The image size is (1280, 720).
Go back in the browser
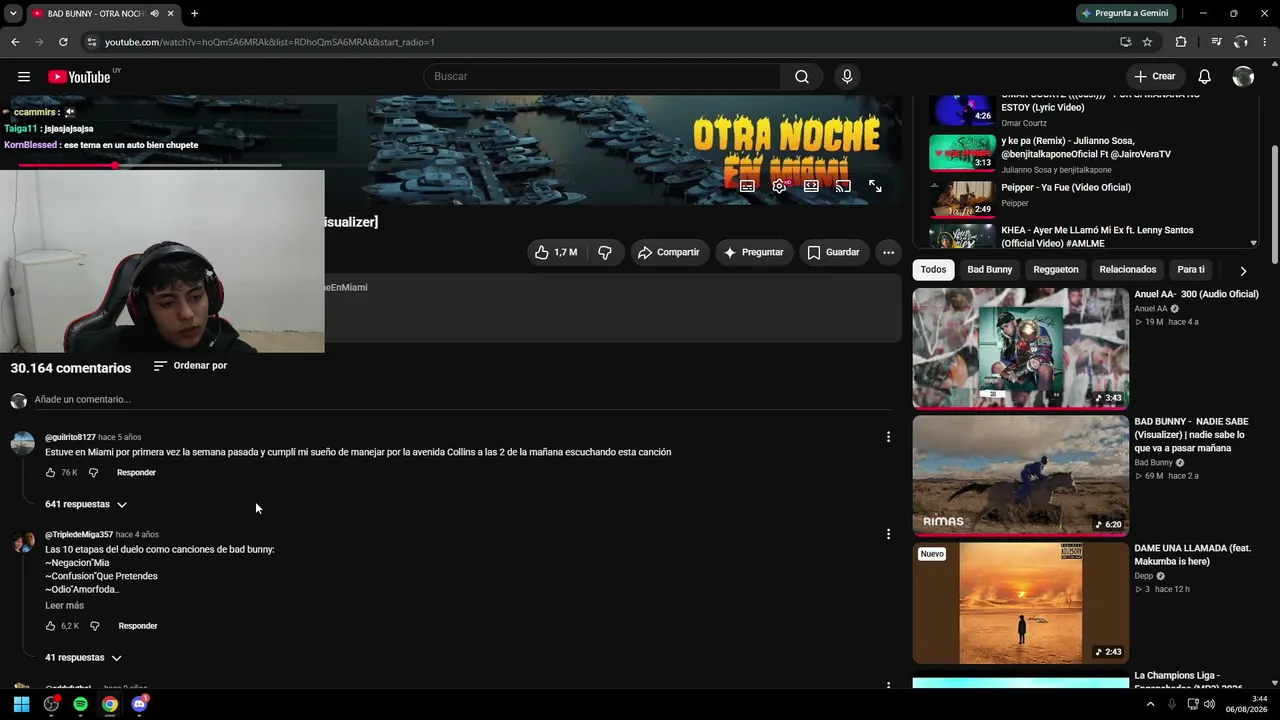pos(15,42)
